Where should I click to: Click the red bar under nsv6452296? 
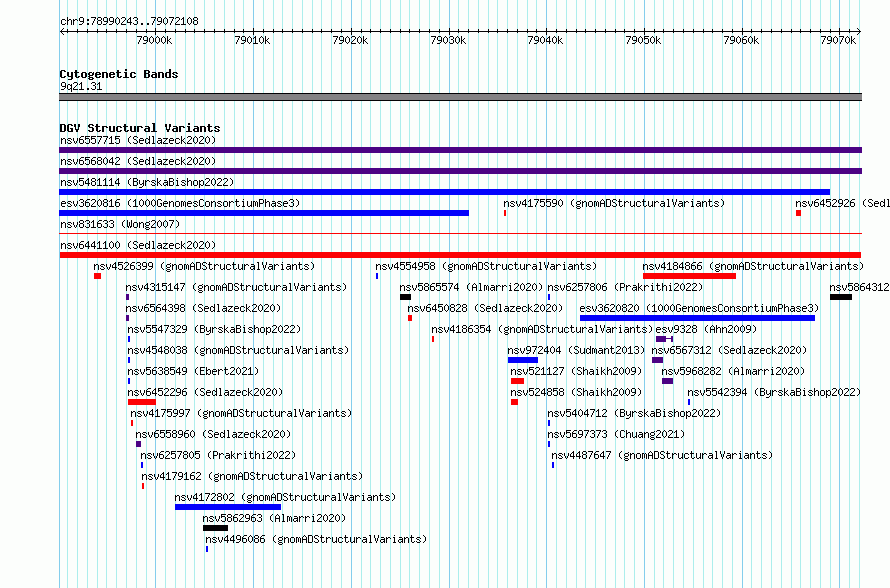pos(142,402)
